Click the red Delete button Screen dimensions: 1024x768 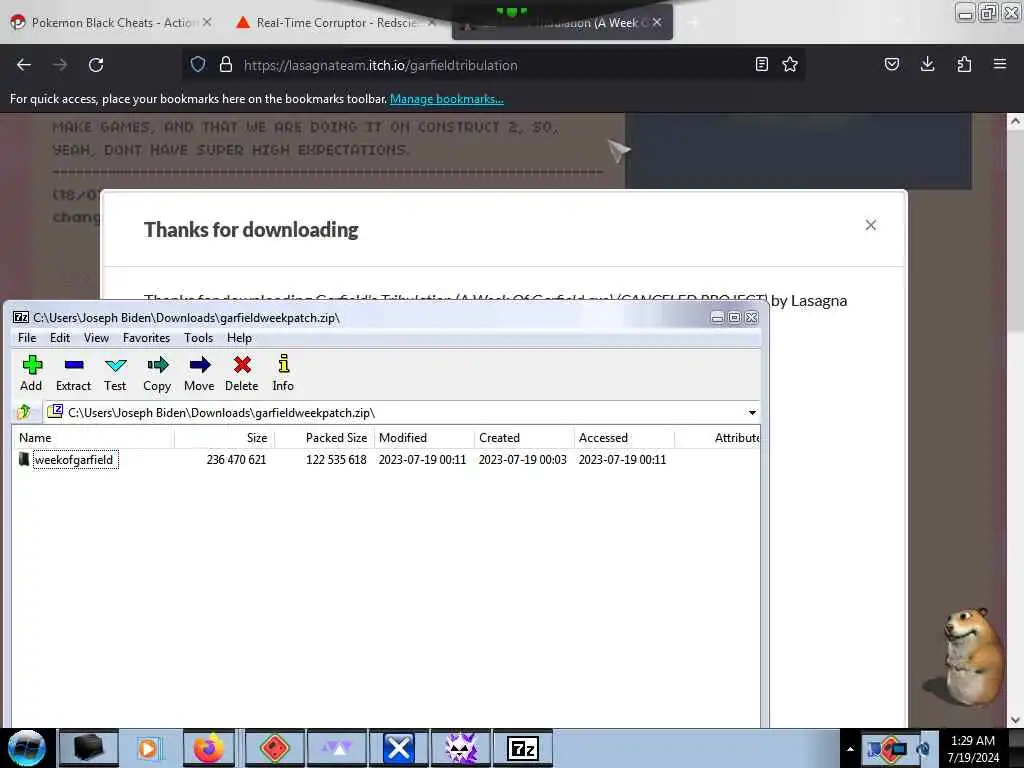coord(242,374)
